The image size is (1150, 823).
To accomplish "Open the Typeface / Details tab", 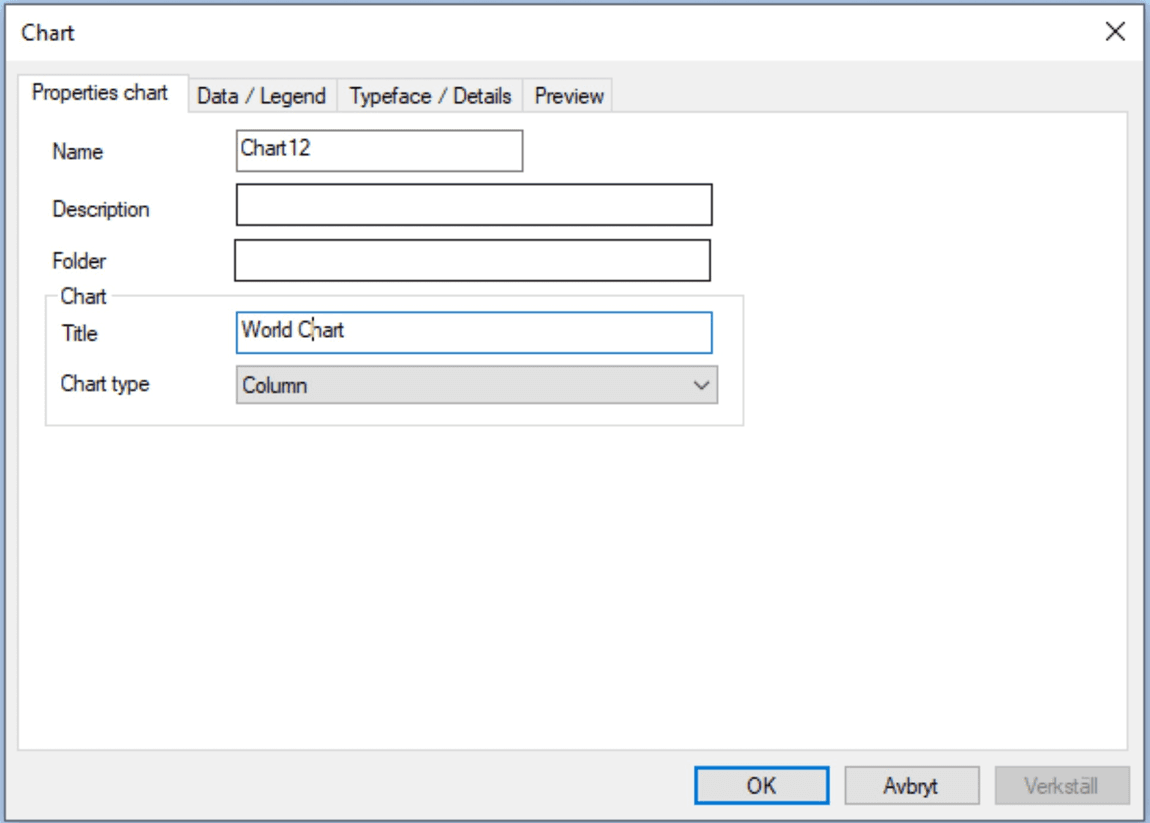I will tap(430, 96).
